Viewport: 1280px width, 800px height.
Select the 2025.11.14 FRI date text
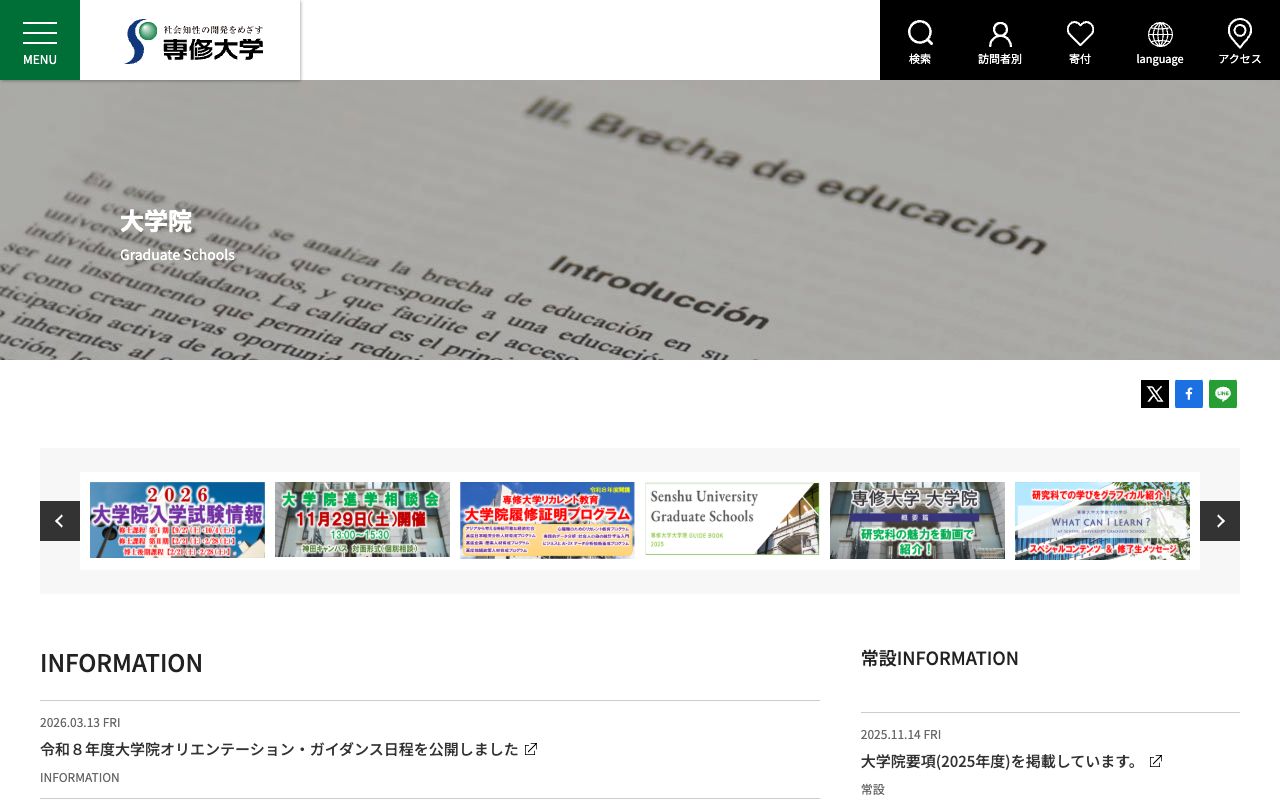901,734
